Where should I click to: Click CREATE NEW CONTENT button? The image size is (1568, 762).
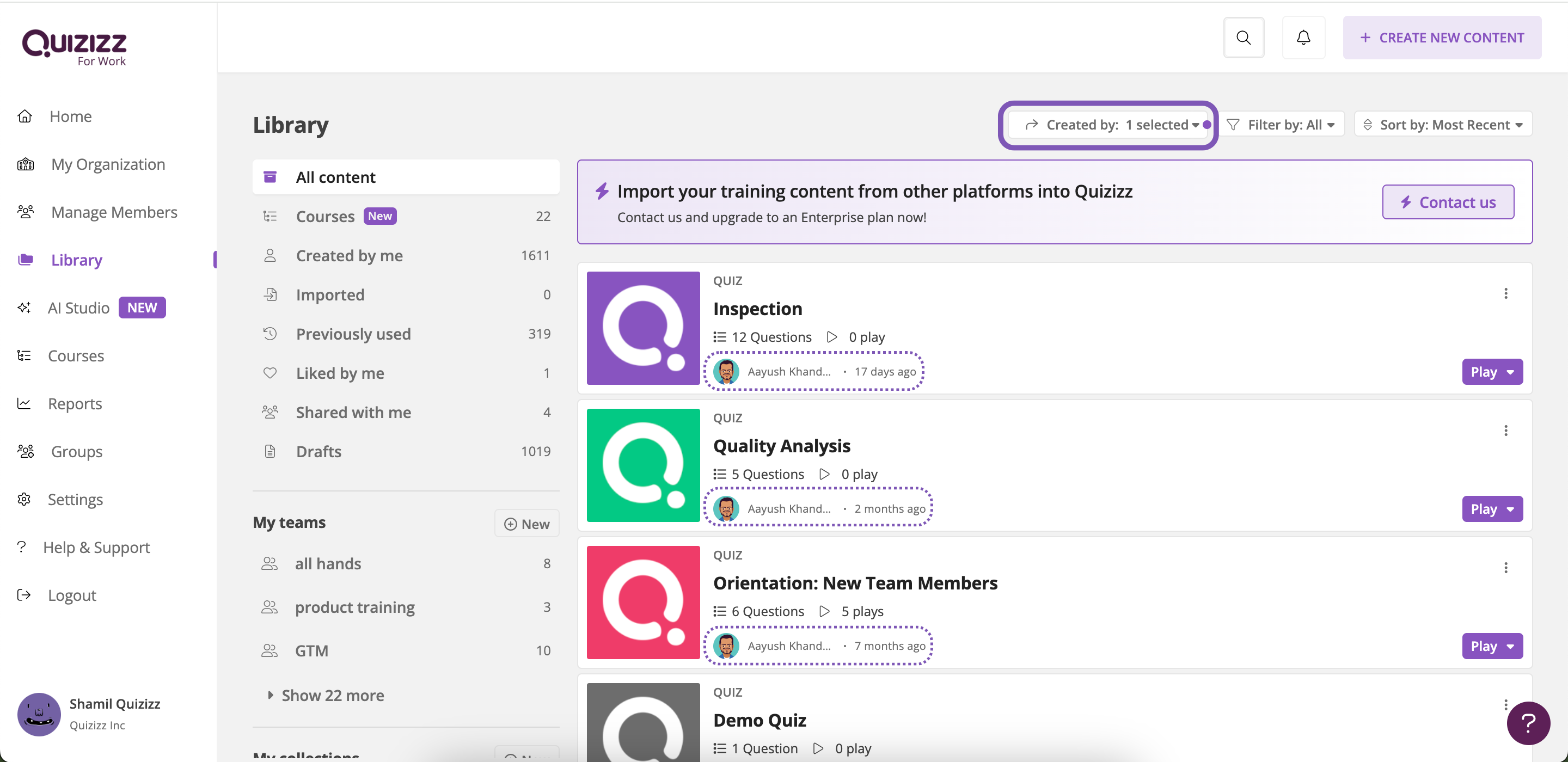(x=1441, y=38)
